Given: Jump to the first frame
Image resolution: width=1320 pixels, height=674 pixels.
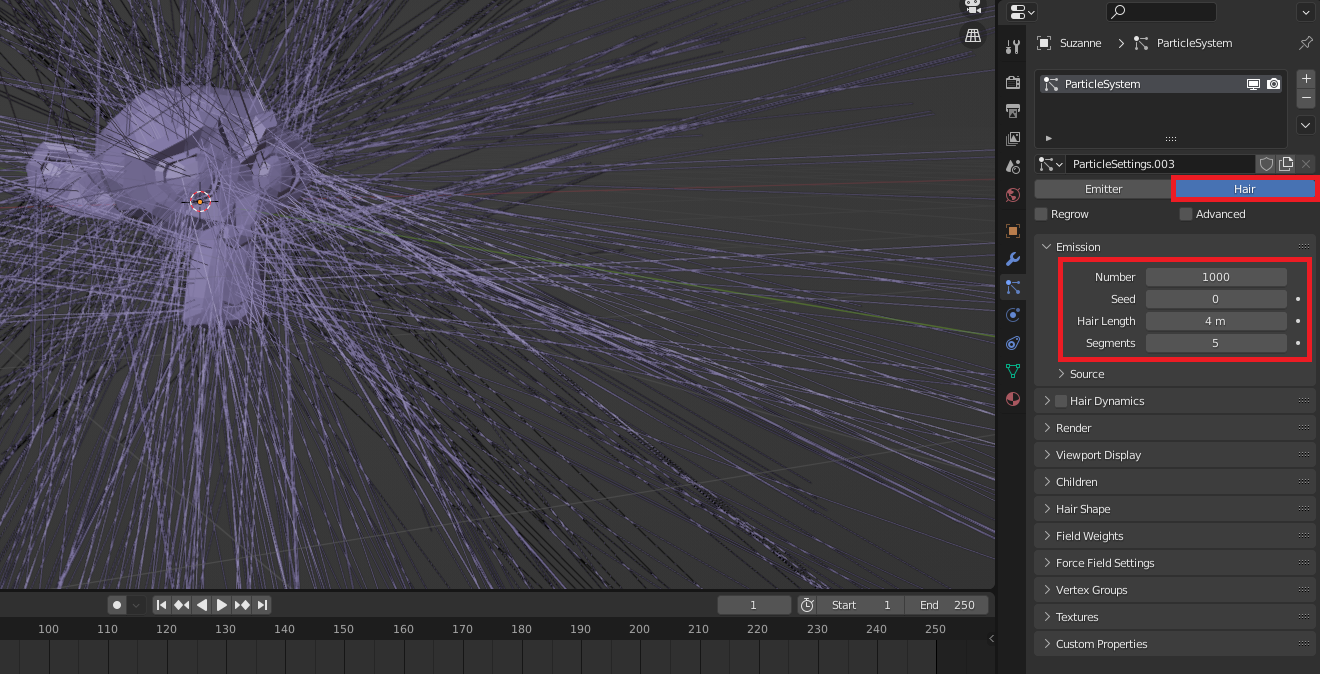Looking at the screenshot, I should point(161,605).
